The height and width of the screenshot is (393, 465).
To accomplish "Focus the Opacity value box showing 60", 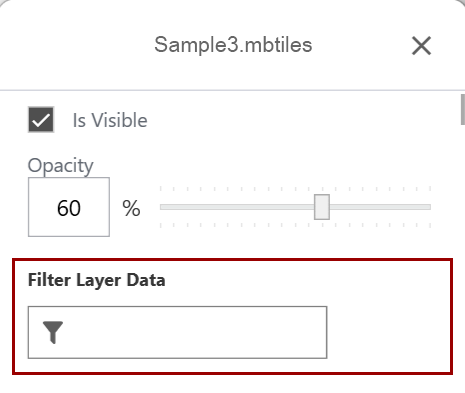I will [69, 207].
